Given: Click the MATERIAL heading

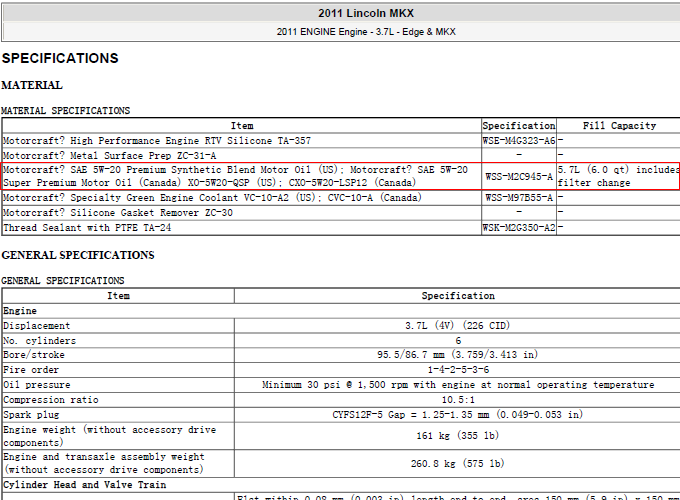Looking at the screenshot, I should tap(32, 85).
